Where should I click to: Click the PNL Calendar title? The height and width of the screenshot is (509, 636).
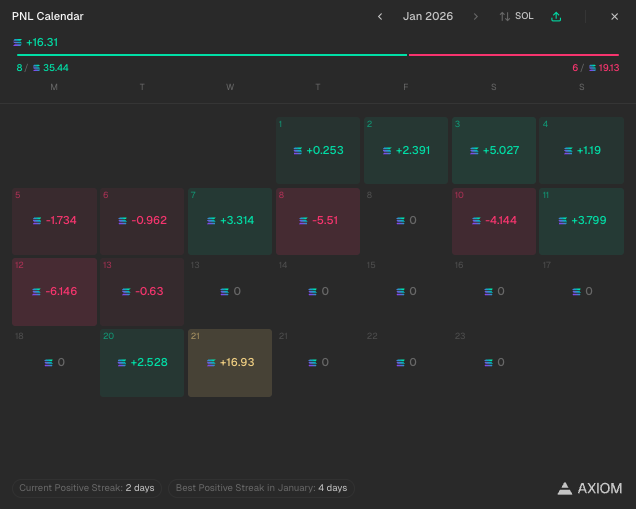point(48,16)
